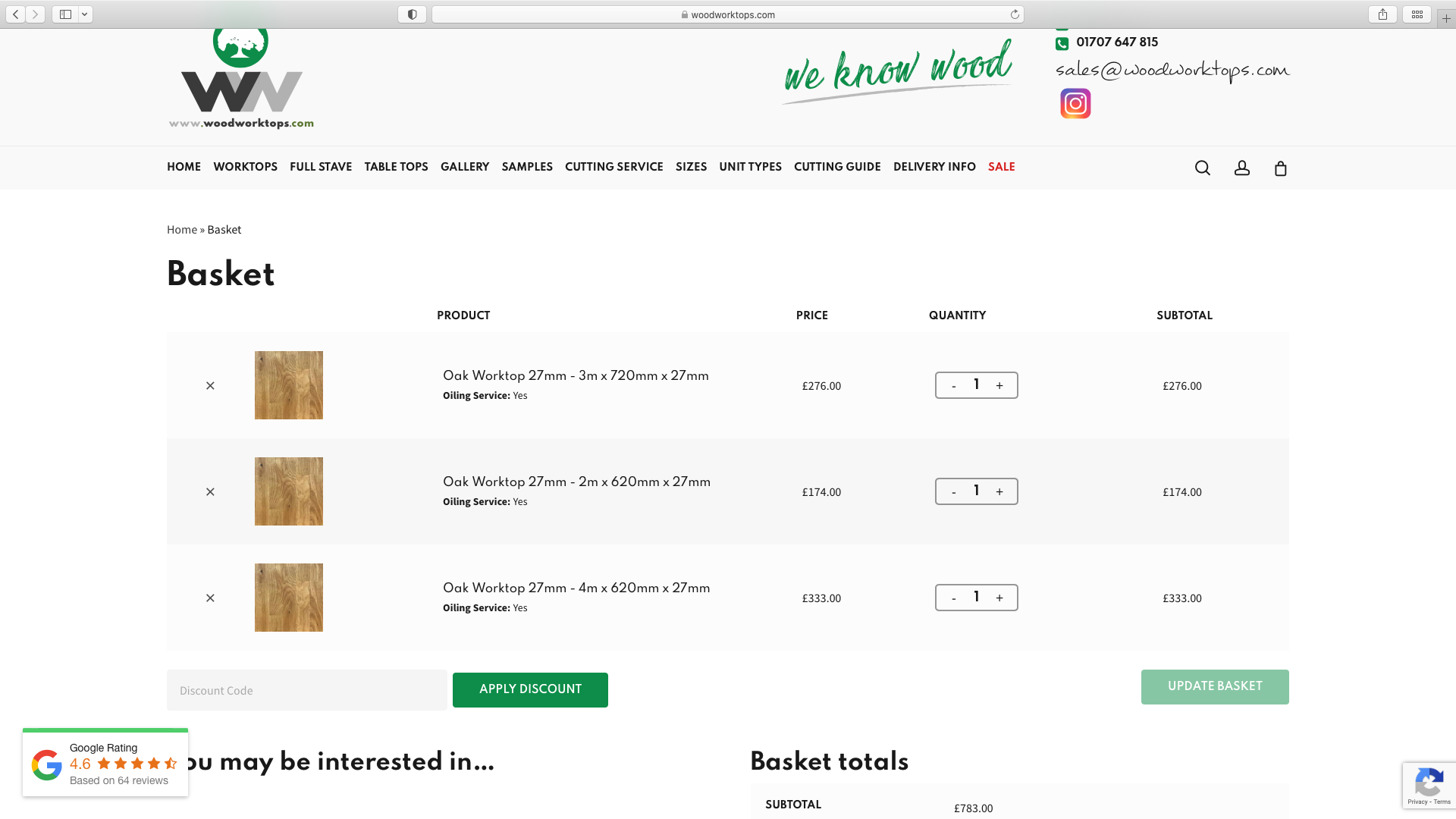This screenshot has height=819, width=1456.
Task: Open Oak Worktop 3m x 720mm product link
Action: [576, 375]
